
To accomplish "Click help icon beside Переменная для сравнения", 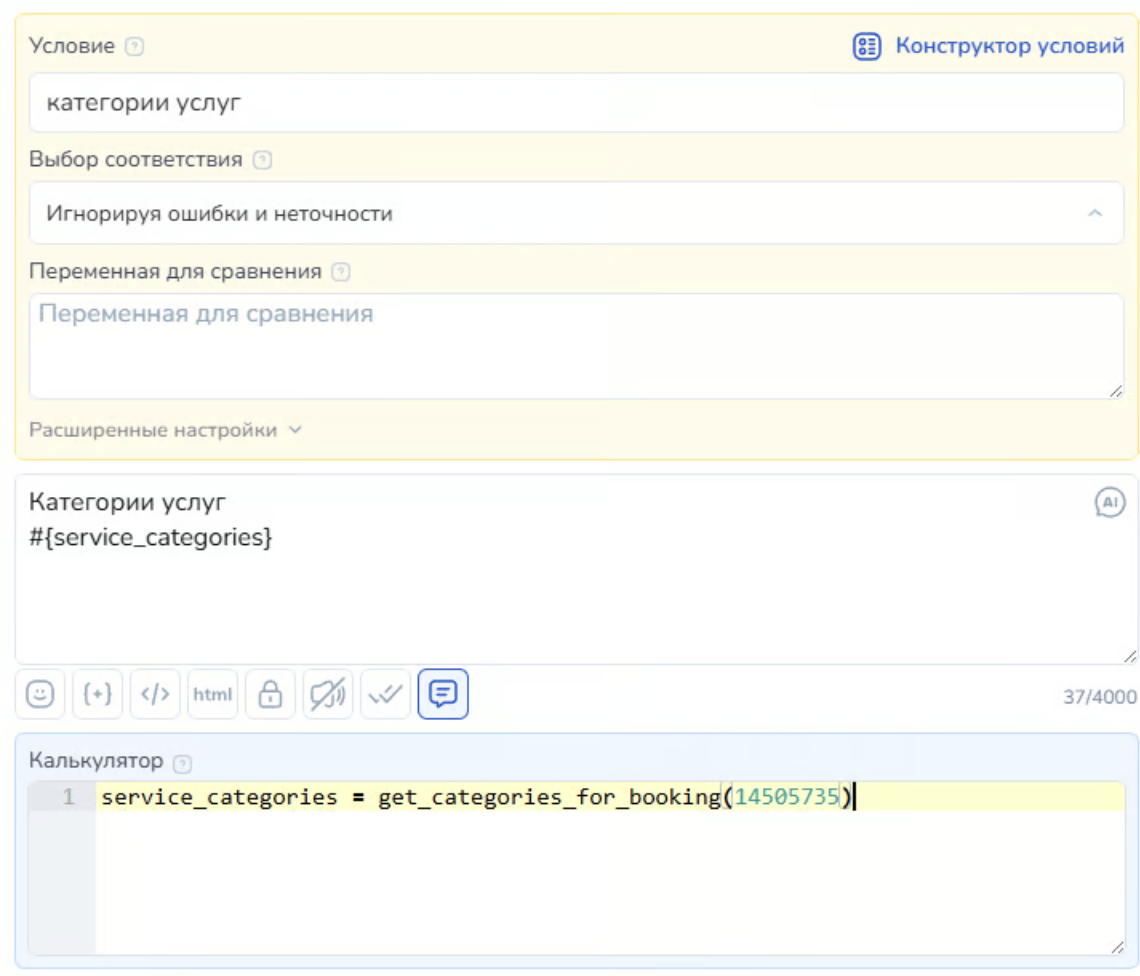I will tap(341, 272).
